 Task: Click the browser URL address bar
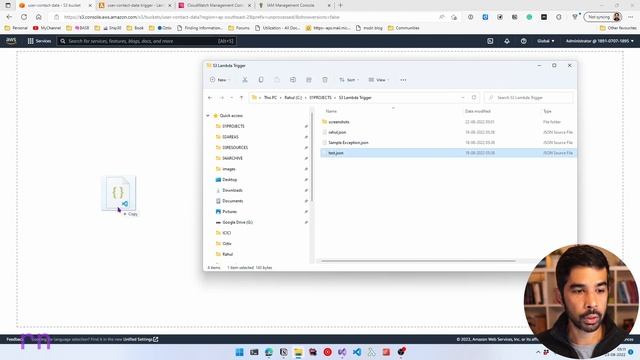[x=245, y=17]
